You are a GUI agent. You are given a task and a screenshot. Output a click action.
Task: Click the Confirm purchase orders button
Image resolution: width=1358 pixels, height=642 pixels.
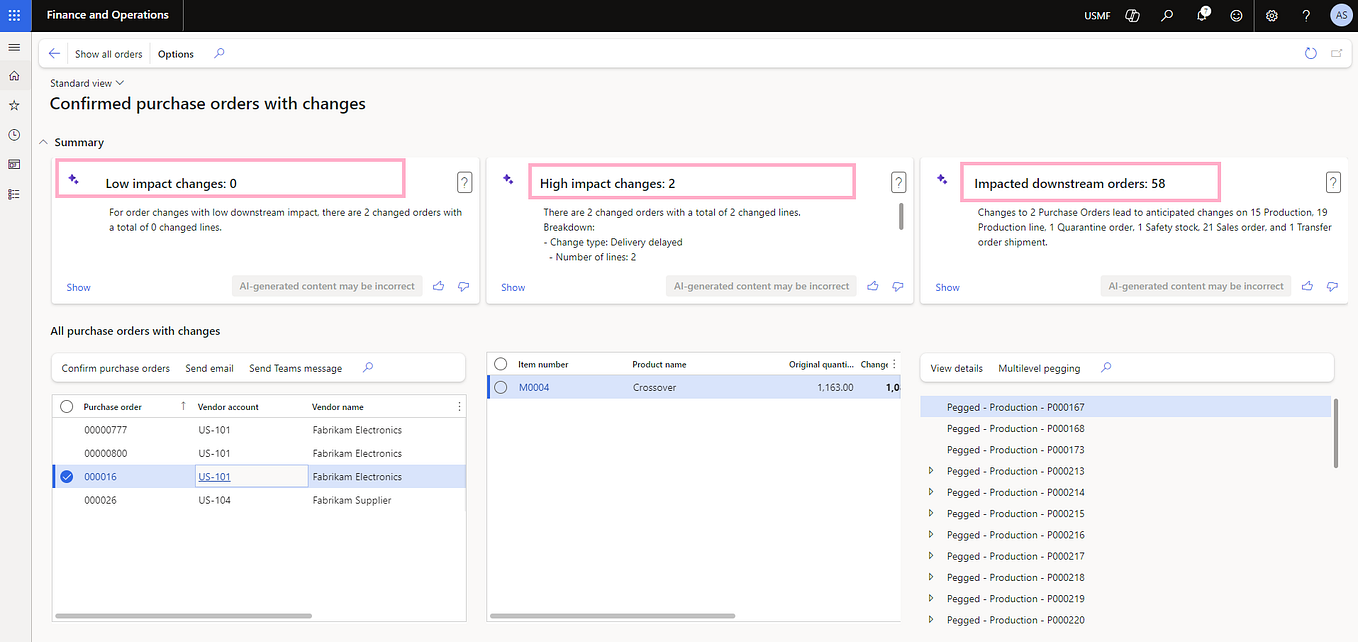[115, 367]
